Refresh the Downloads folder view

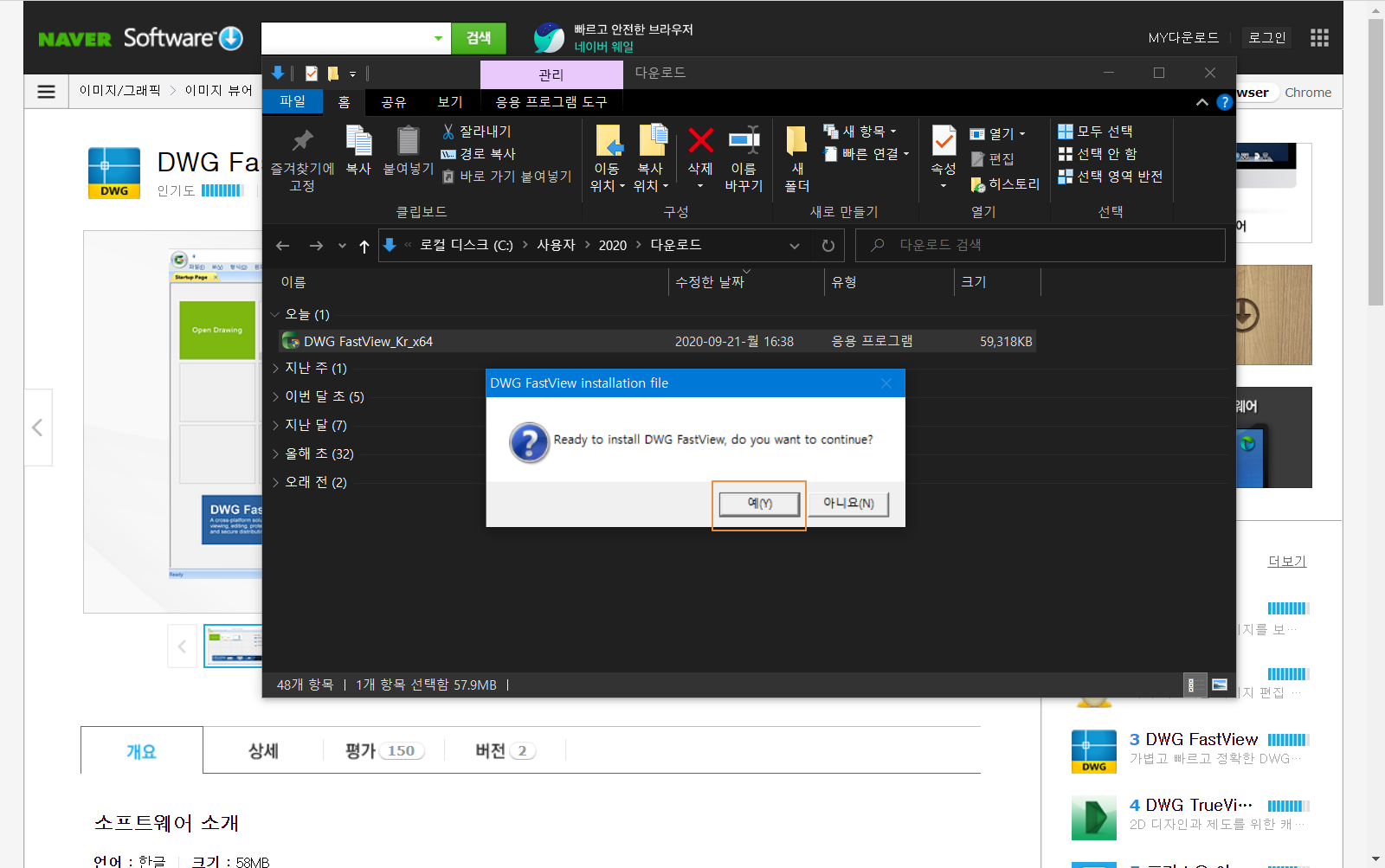(x=828, y=246)
